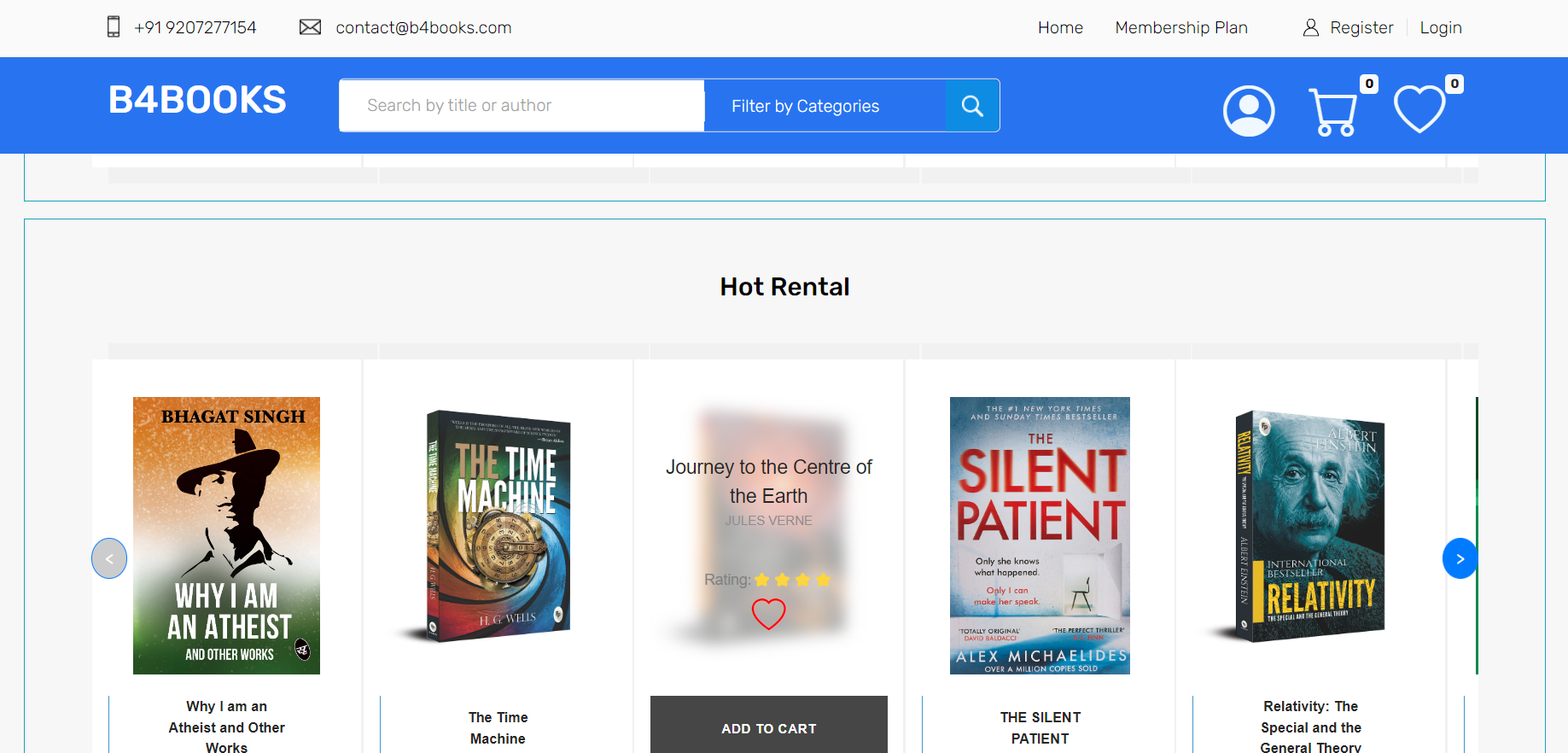
Task: Open Relativity book cover image
Action: pos(1310,526)
